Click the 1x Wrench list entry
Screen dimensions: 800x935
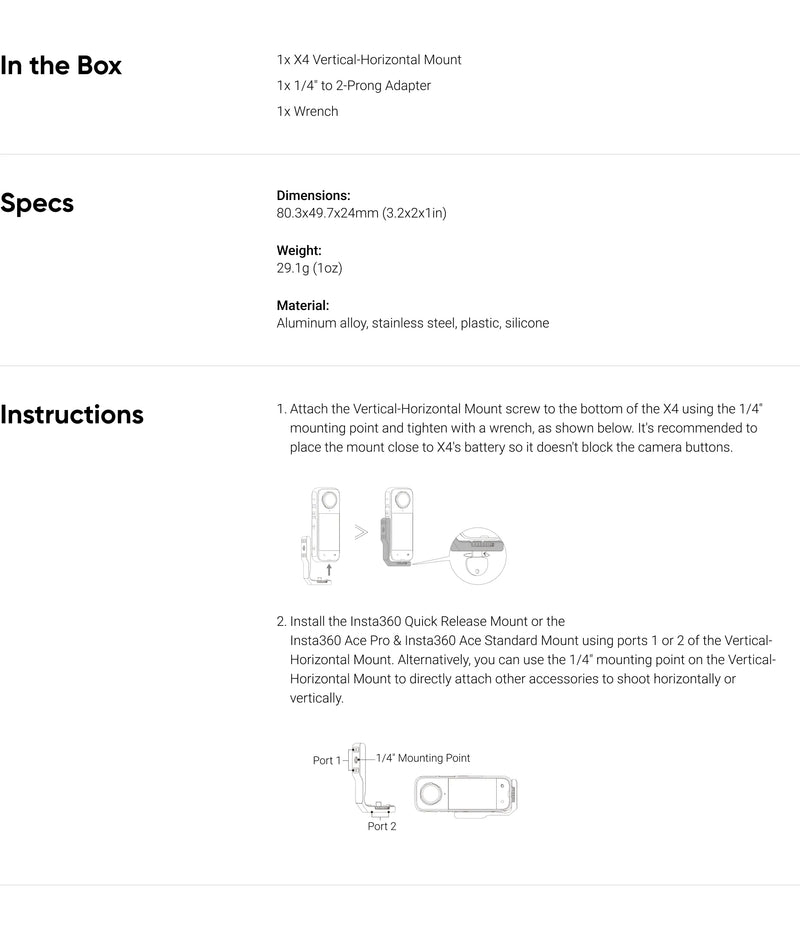pyautogui.click(x=307, y=112)
